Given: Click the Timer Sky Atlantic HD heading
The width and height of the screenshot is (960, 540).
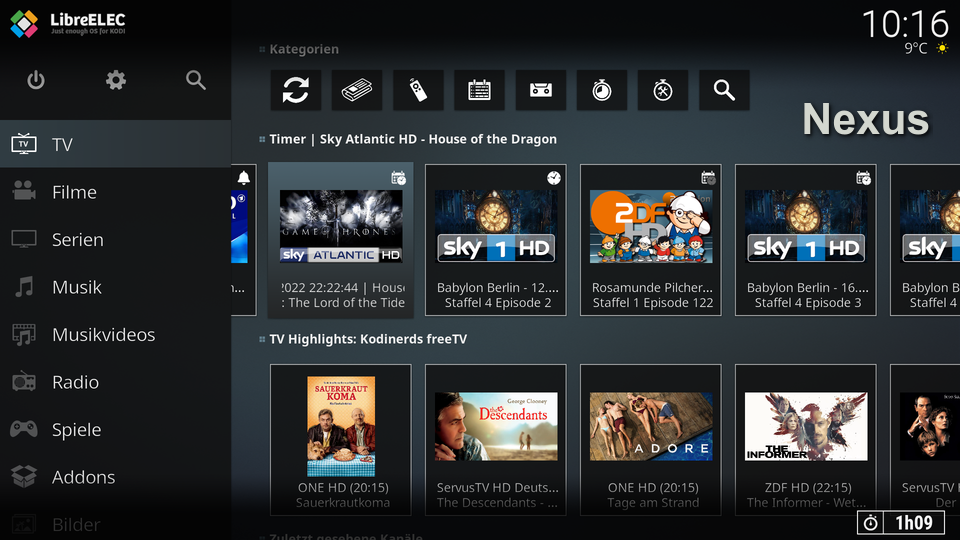Looking at the screenshot, I should 413,139.
